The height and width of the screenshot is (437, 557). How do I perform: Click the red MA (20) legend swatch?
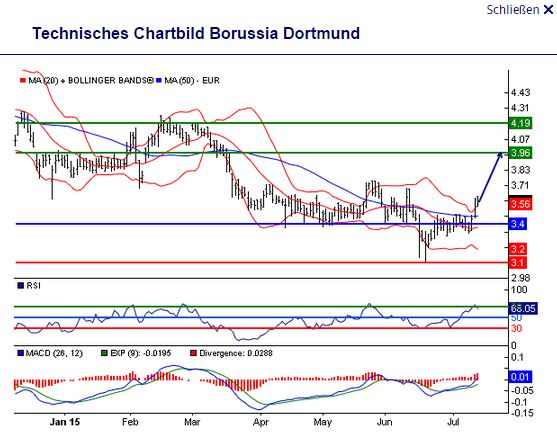(23, 81)
